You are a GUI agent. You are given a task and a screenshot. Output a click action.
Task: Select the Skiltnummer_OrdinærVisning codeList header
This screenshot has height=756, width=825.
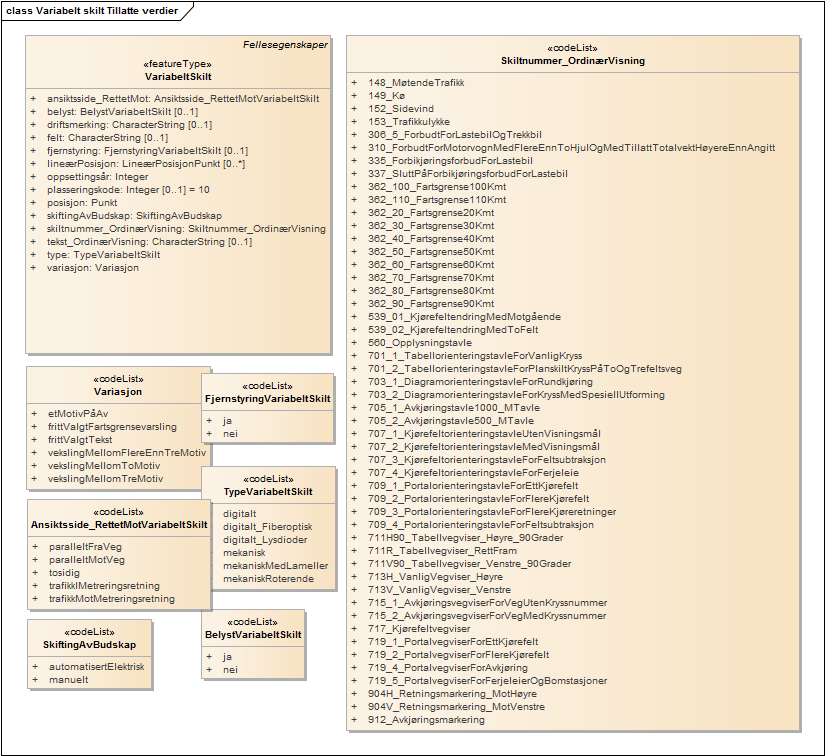(572, 61)
